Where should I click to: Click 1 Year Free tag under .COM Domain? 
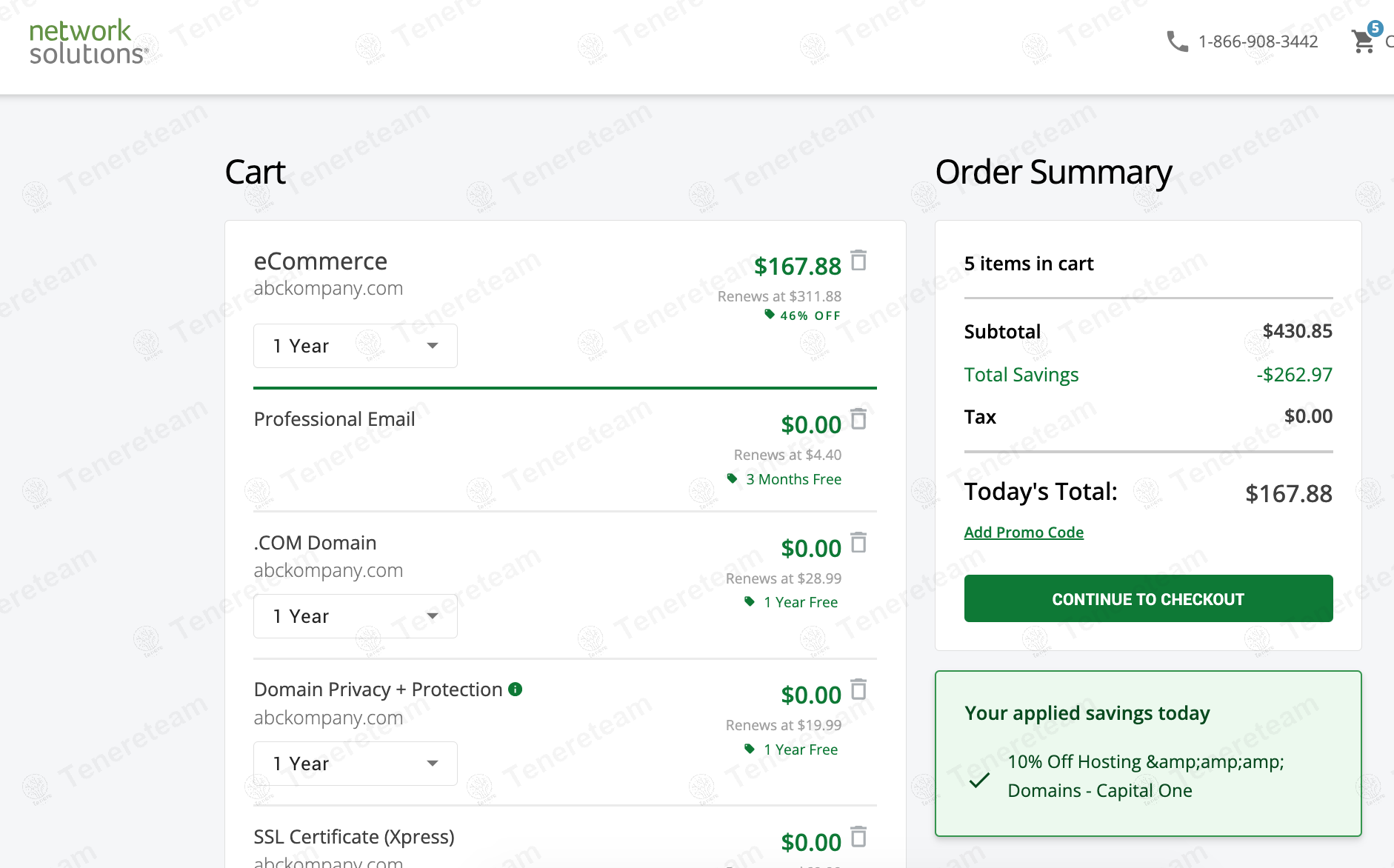[x=792, y=602]
